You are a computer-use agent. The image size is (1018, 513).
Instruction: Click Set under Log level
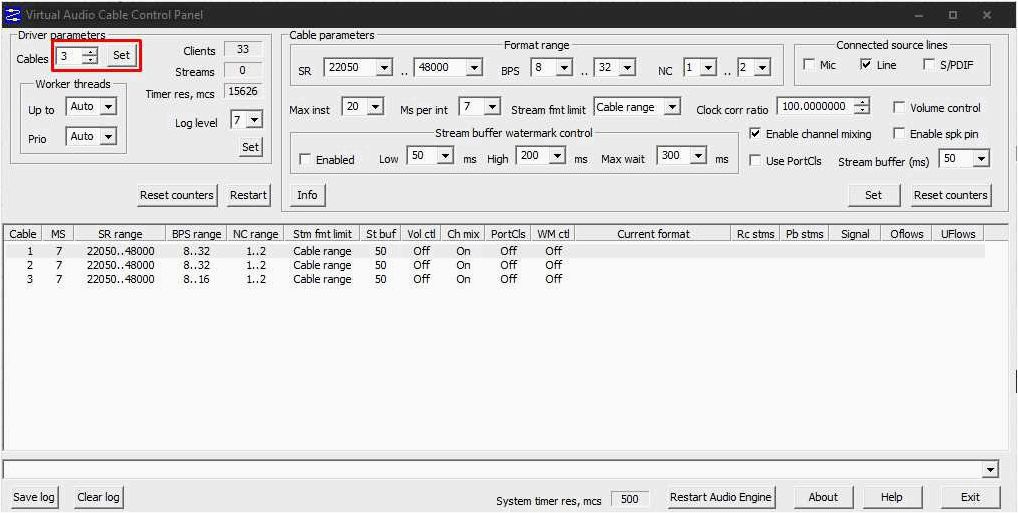(251, 147)
